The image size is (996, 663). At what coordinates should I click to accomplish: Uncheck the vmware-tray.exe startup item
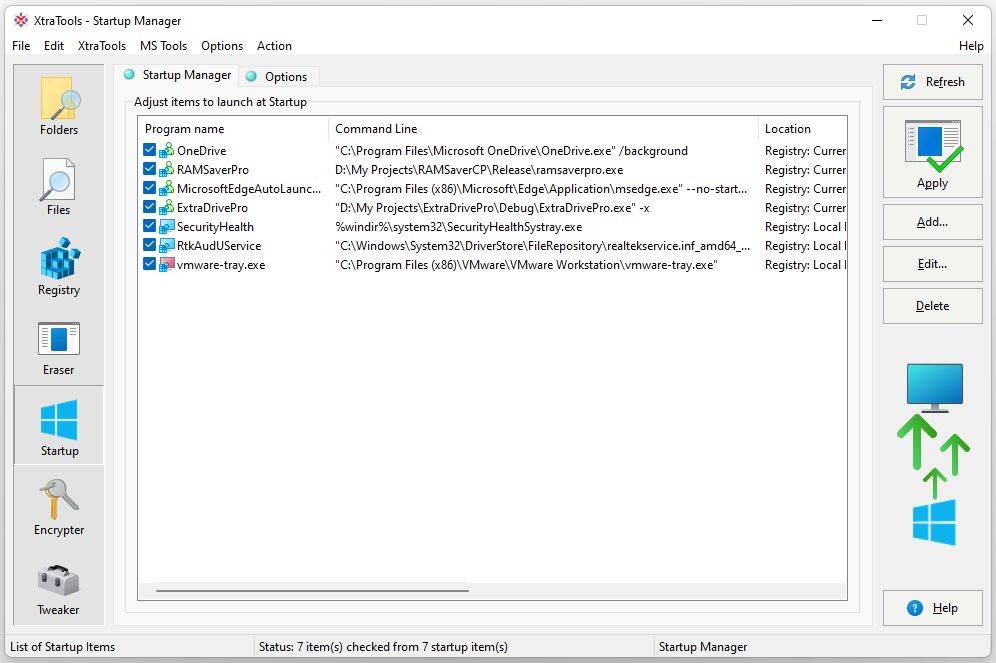point(149,264)
